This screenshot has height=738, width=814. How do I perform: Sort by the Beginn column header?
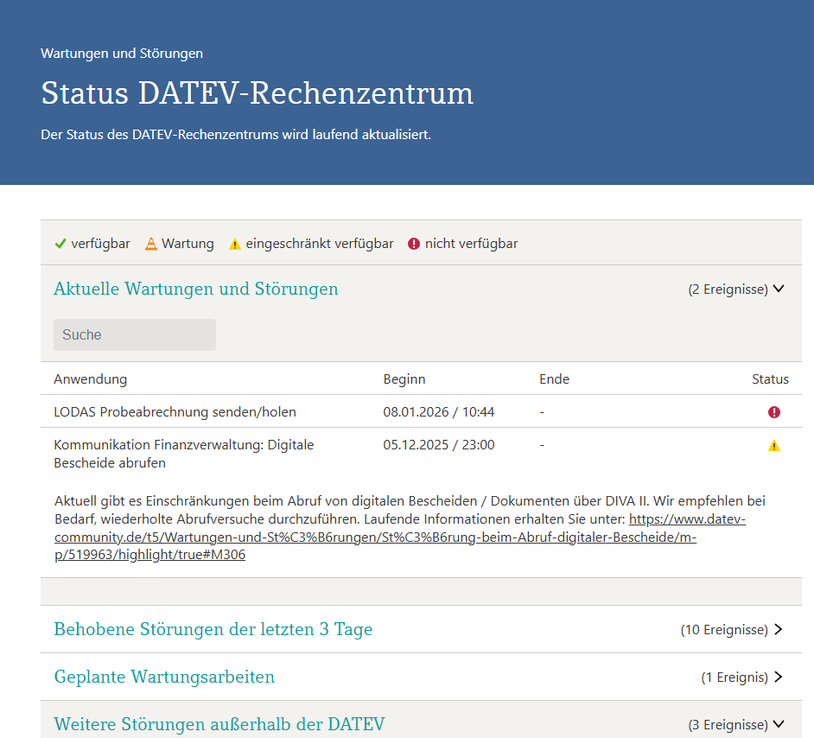point(404,379)
